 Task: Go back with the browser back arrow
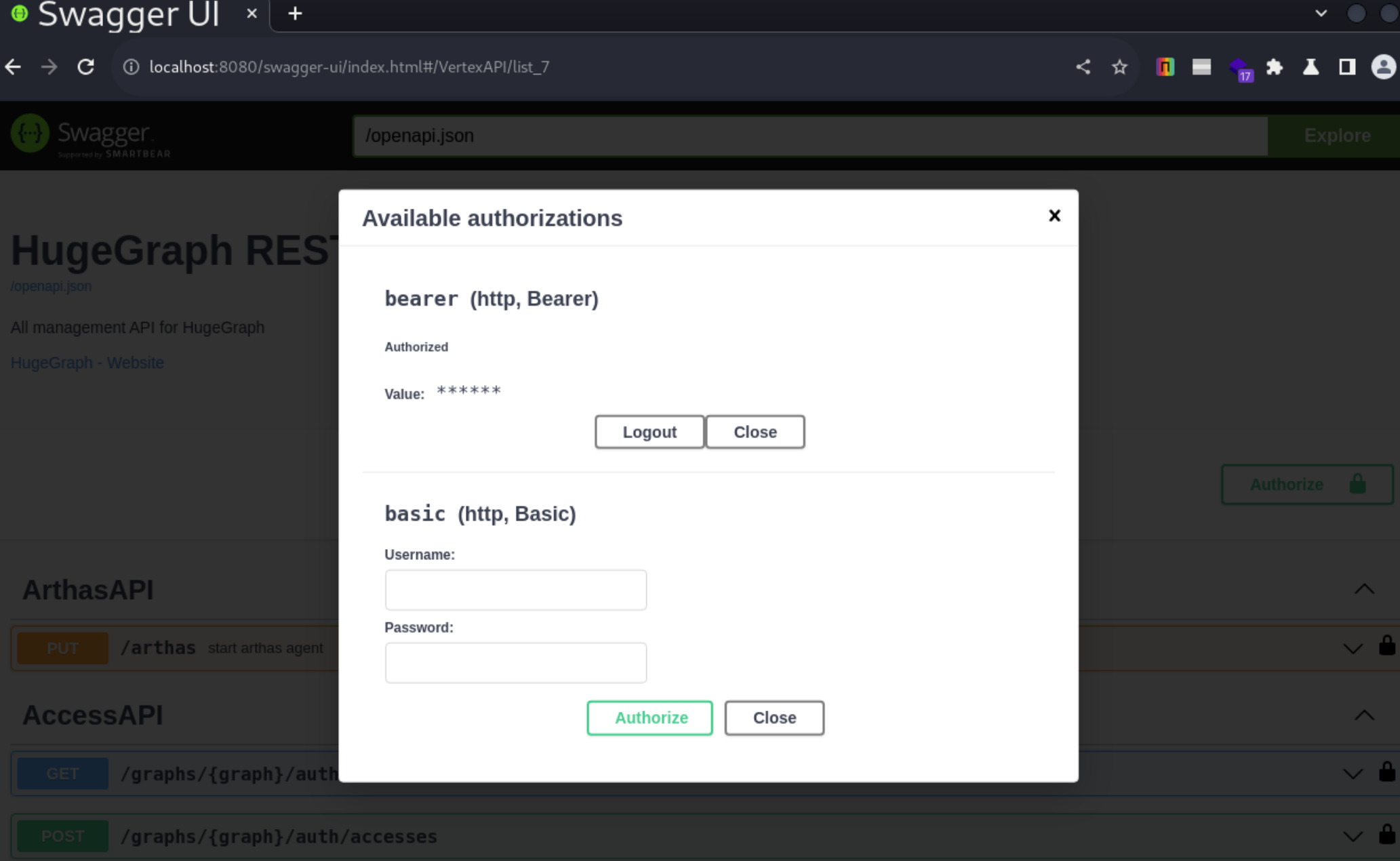click(x=14, y=67)
